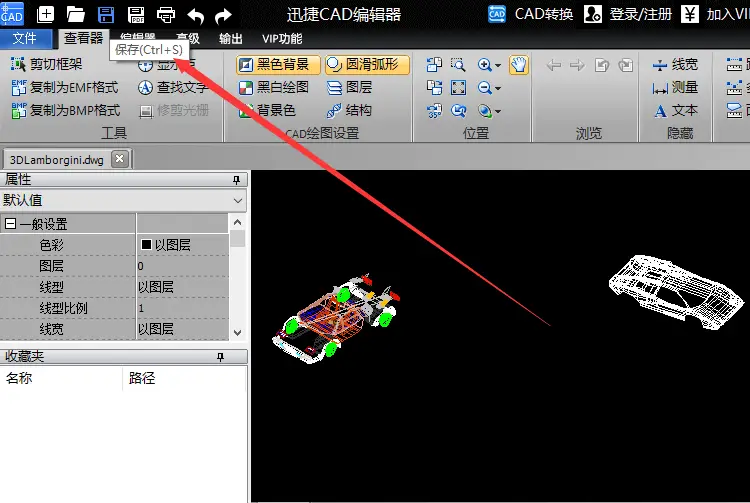Viewport: 750px width, 503px height.
Task: Click the 图层 value field 0
Action: pos(183,266)
